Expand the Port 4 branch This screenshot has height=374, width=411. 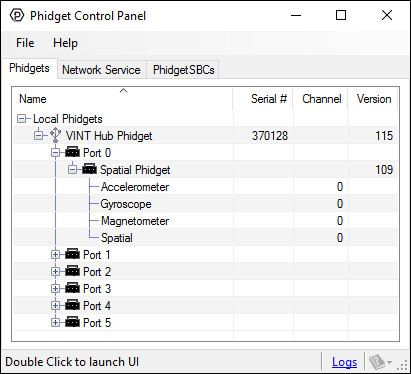[55, 306]
